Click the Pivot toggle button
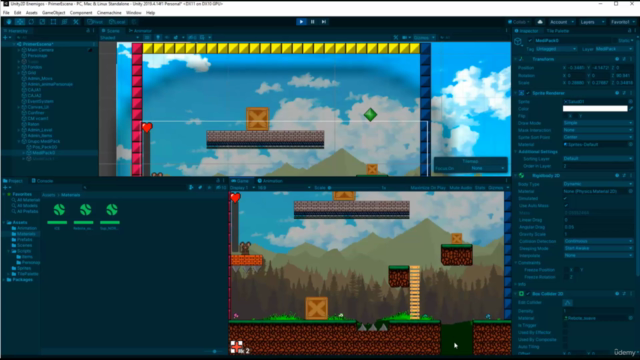Image resolution: width=640 pixels, height=360 pixels. coord(95,22)
